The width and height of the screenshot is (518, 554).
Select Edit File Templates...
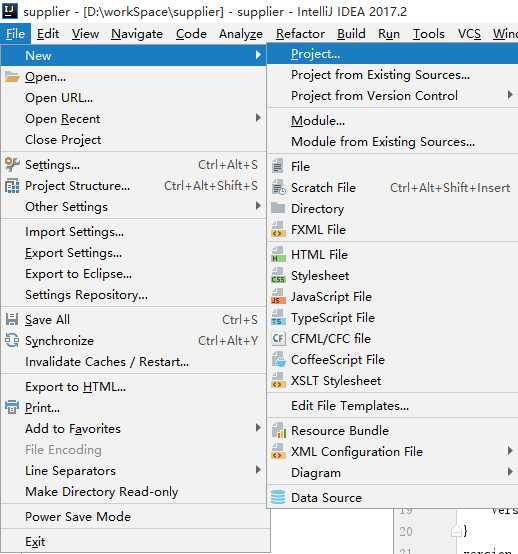click(x=392, y=406)
